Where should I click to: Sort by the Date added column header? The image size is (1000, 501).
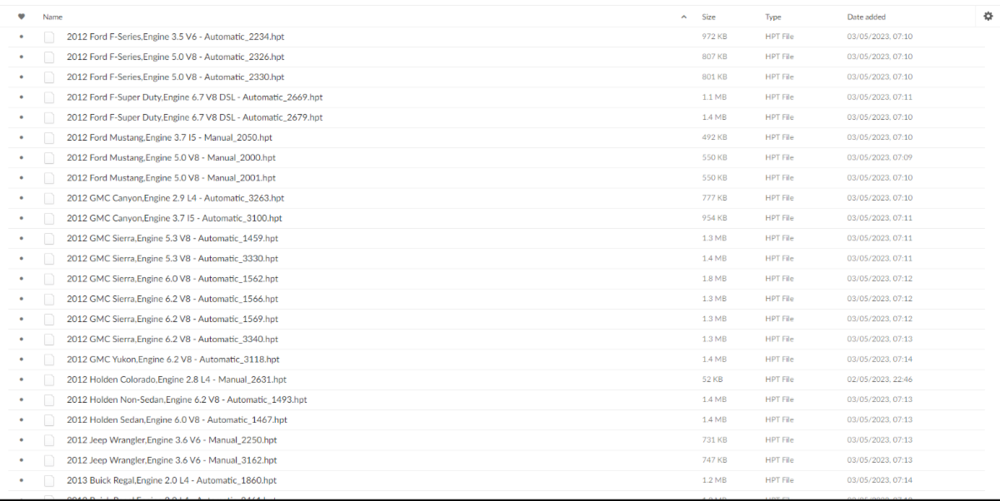(866, 17)
